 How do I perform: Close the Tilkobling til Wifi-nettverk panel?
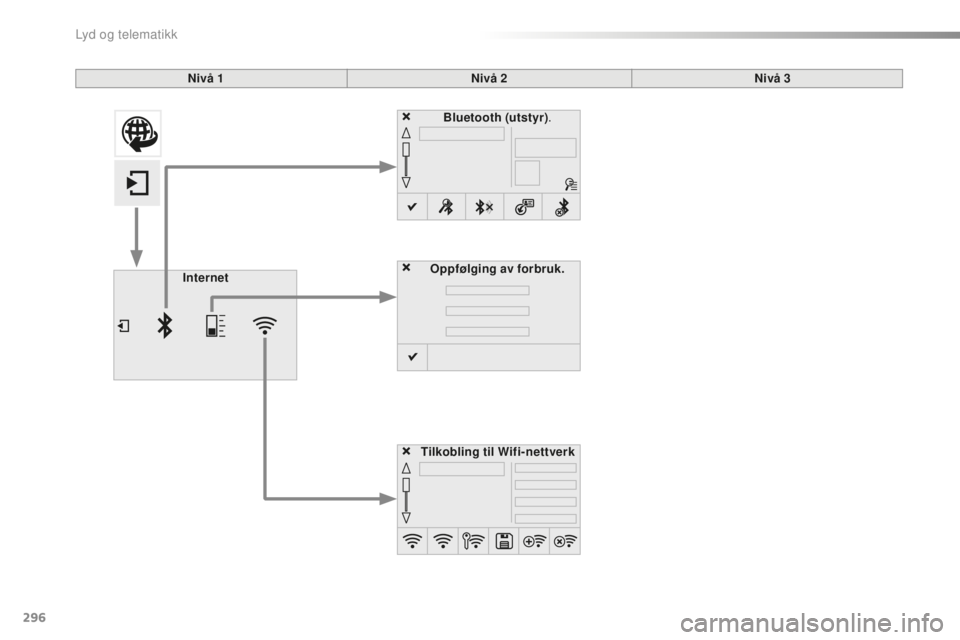(407, 451)
